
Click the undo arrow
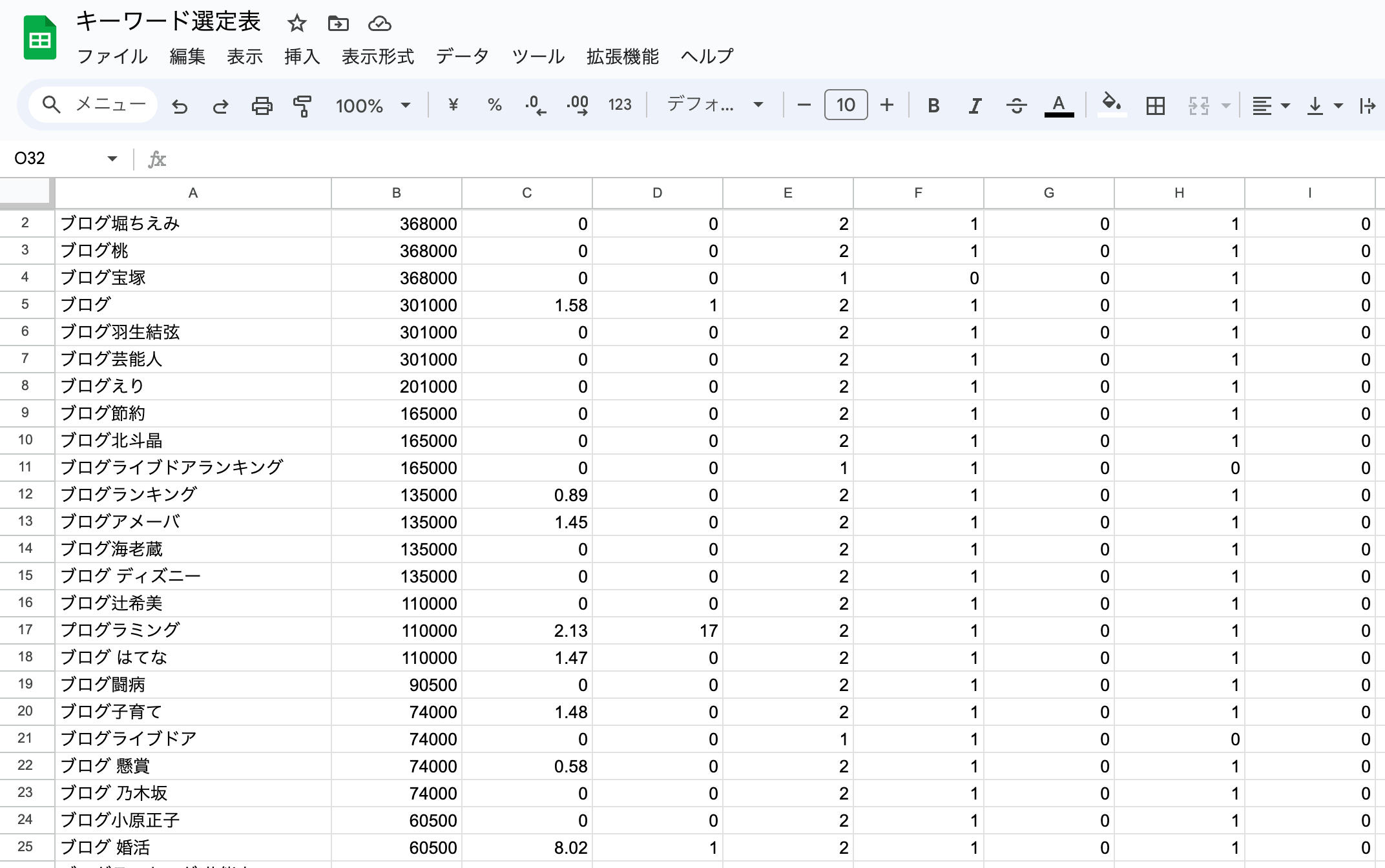(x=180, y=105)
